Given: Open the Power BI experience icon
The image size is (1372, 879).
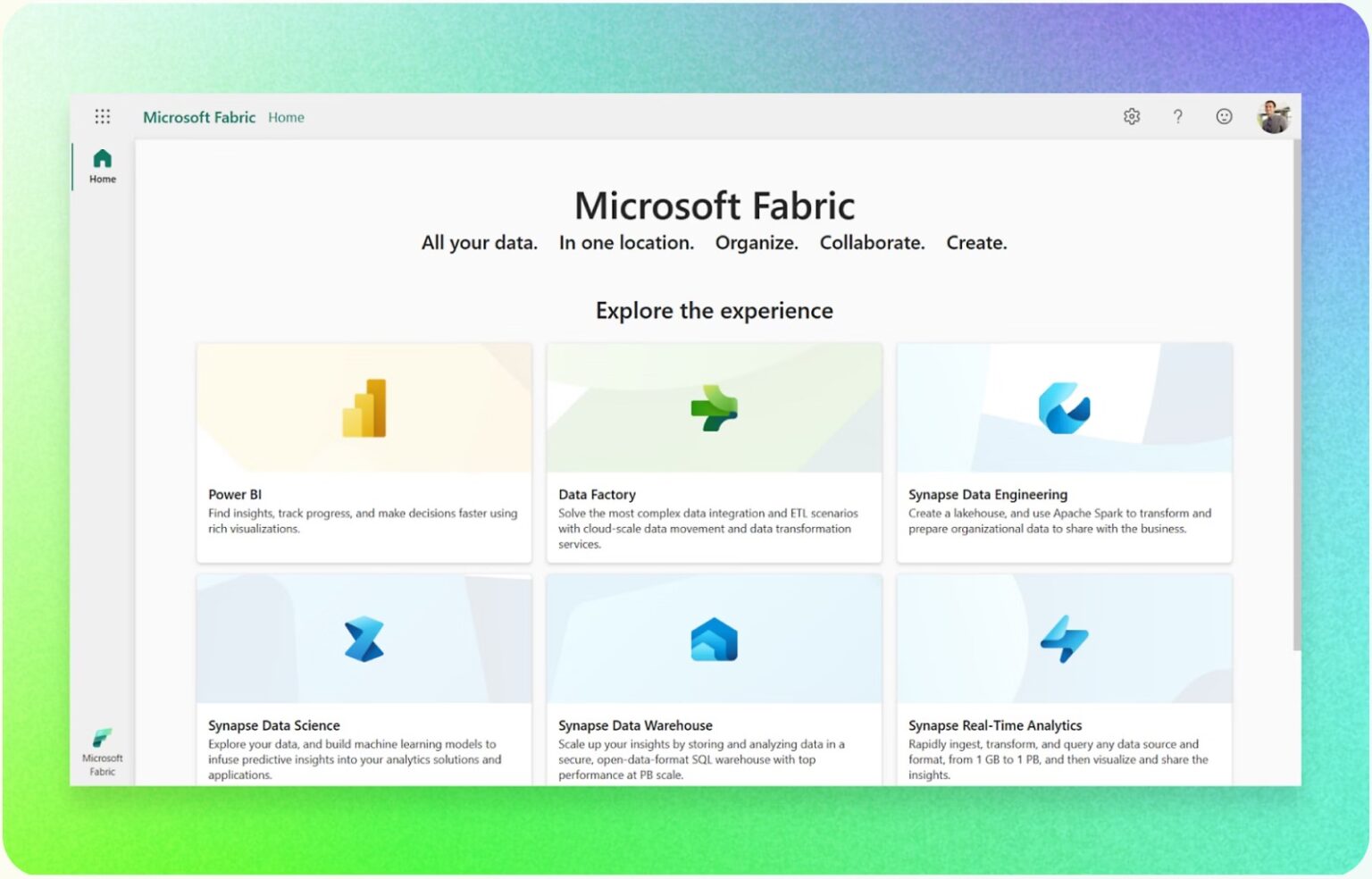Looking at the screenshot, I should [x=364, y=408].
